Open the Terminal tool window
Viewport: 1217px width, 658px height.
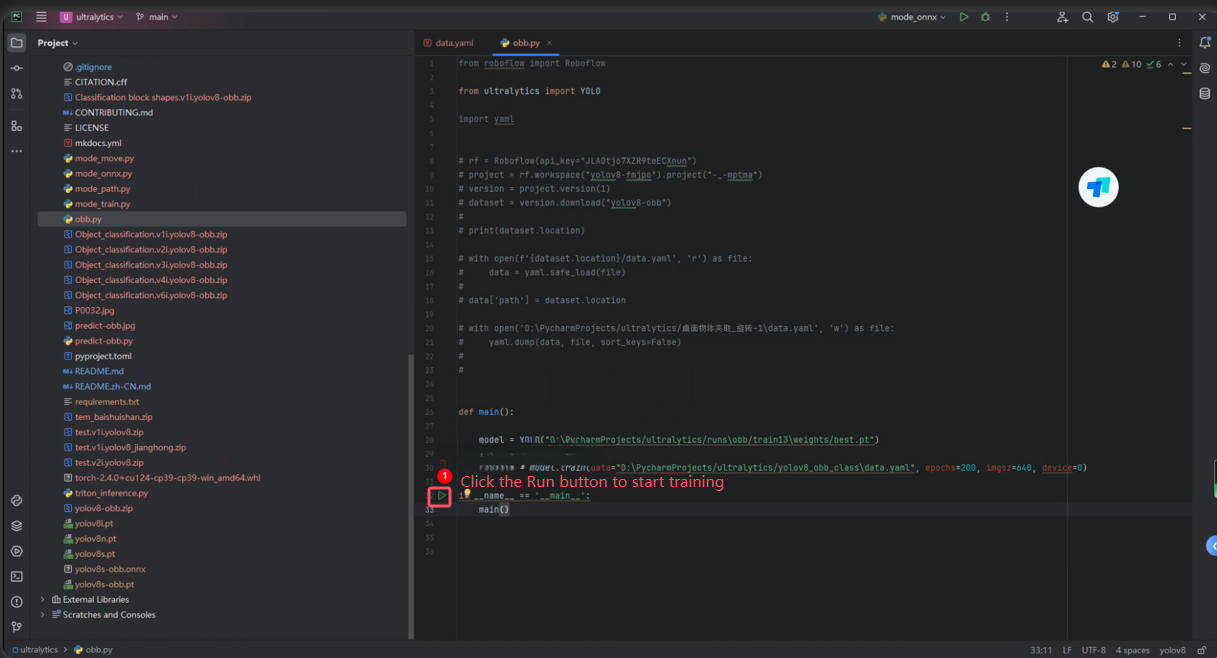17,577
